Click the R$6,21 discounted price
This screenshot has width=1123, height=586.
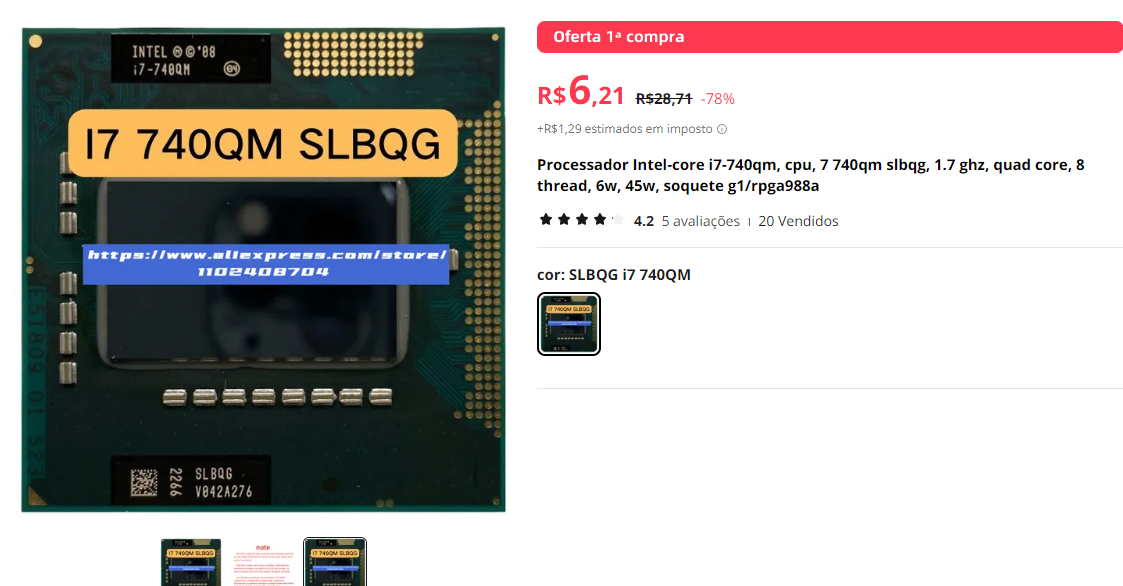581,92
